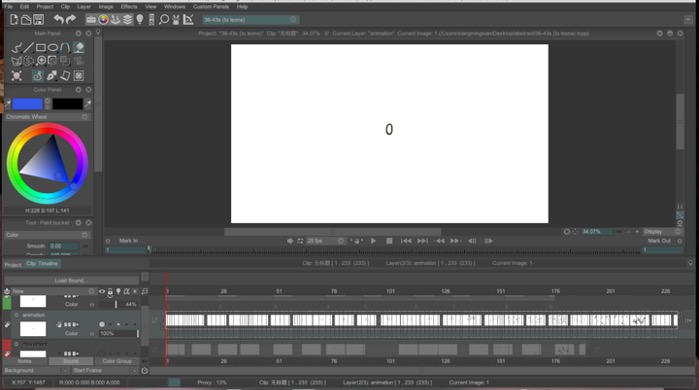The height and width of the screenshot is (390, 699).
Task: Select the Ellipse shape tool
Action: pos(53,47)
